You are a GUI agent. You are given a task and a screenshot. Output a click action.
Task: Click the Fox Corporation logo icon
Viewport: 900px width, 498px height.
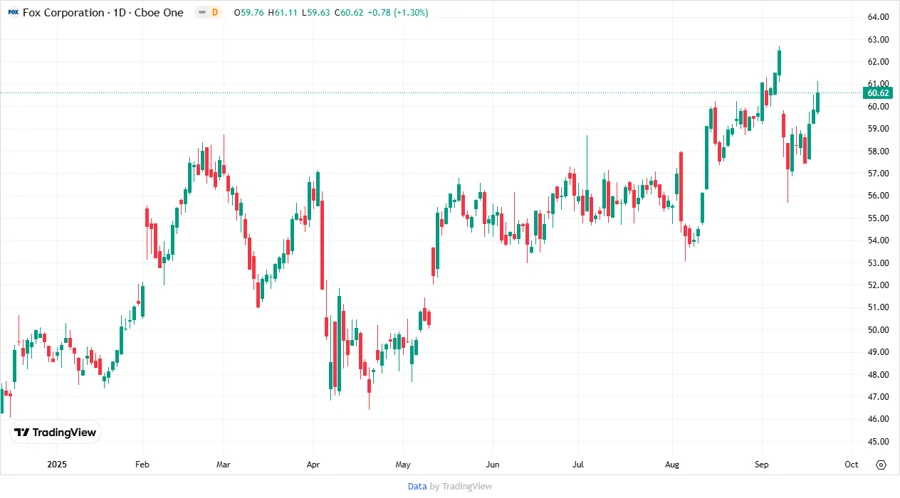click(x=13, y=12)
